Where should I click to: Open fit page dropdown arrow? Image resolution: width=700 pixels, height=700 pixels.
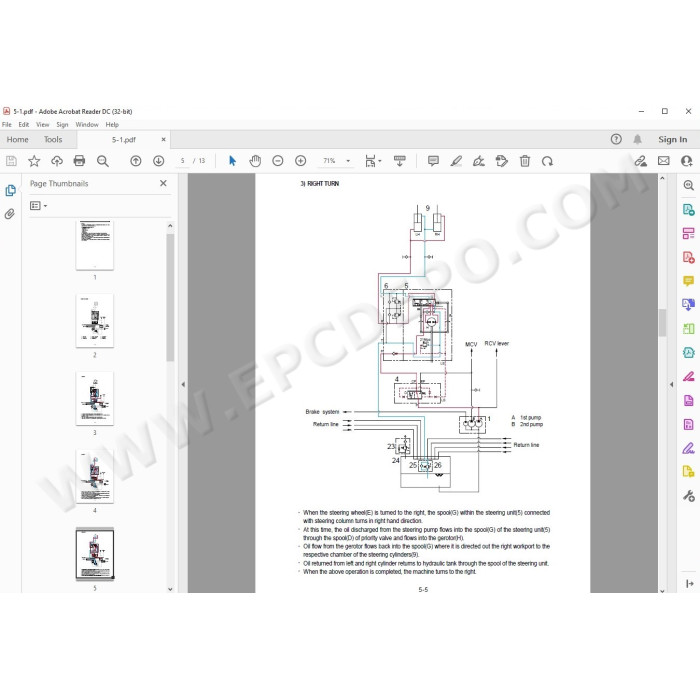coord(380,161)
